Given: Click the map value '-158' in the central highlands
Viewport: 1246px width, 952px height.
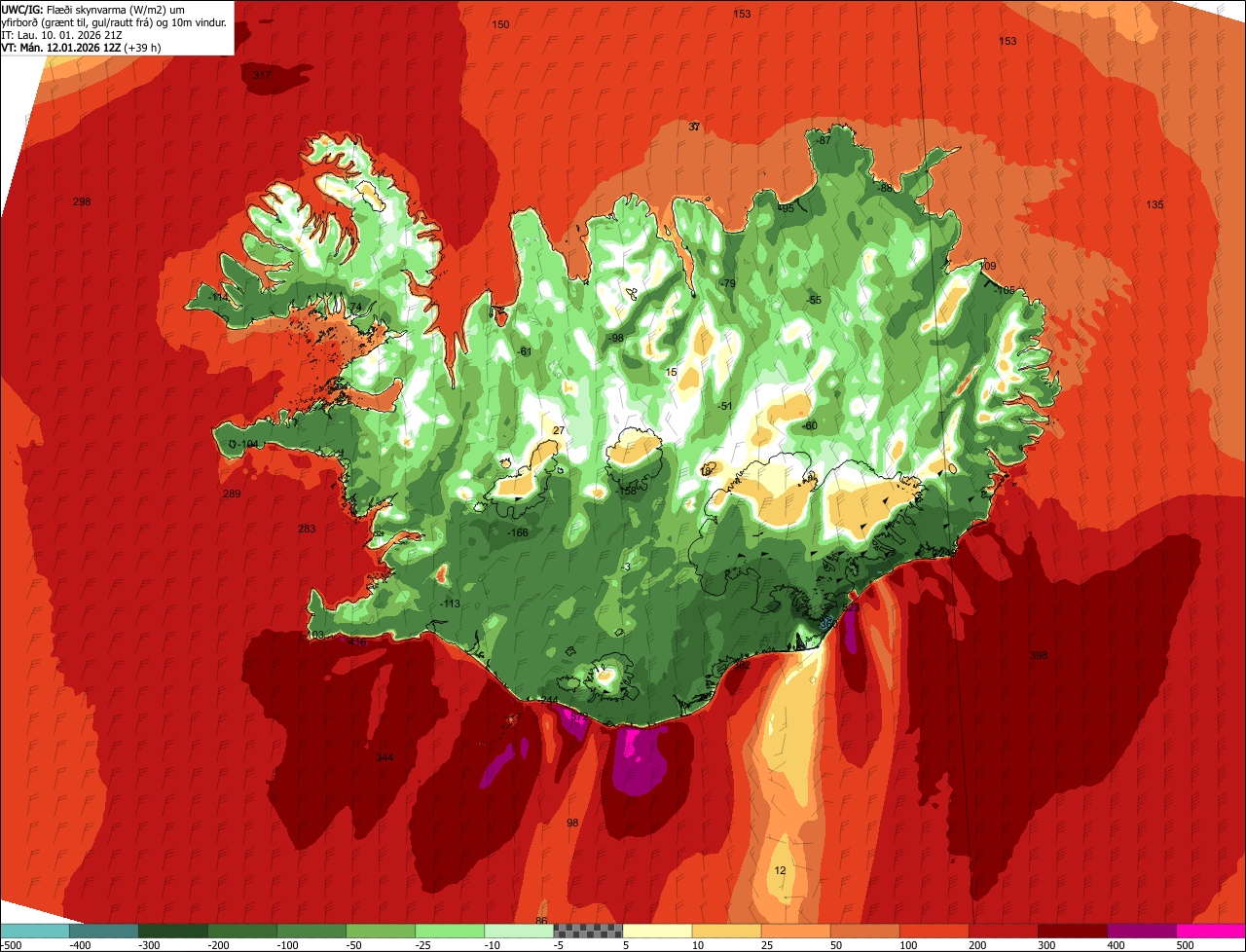Looking at the screenshot, I should pos(626,492).
